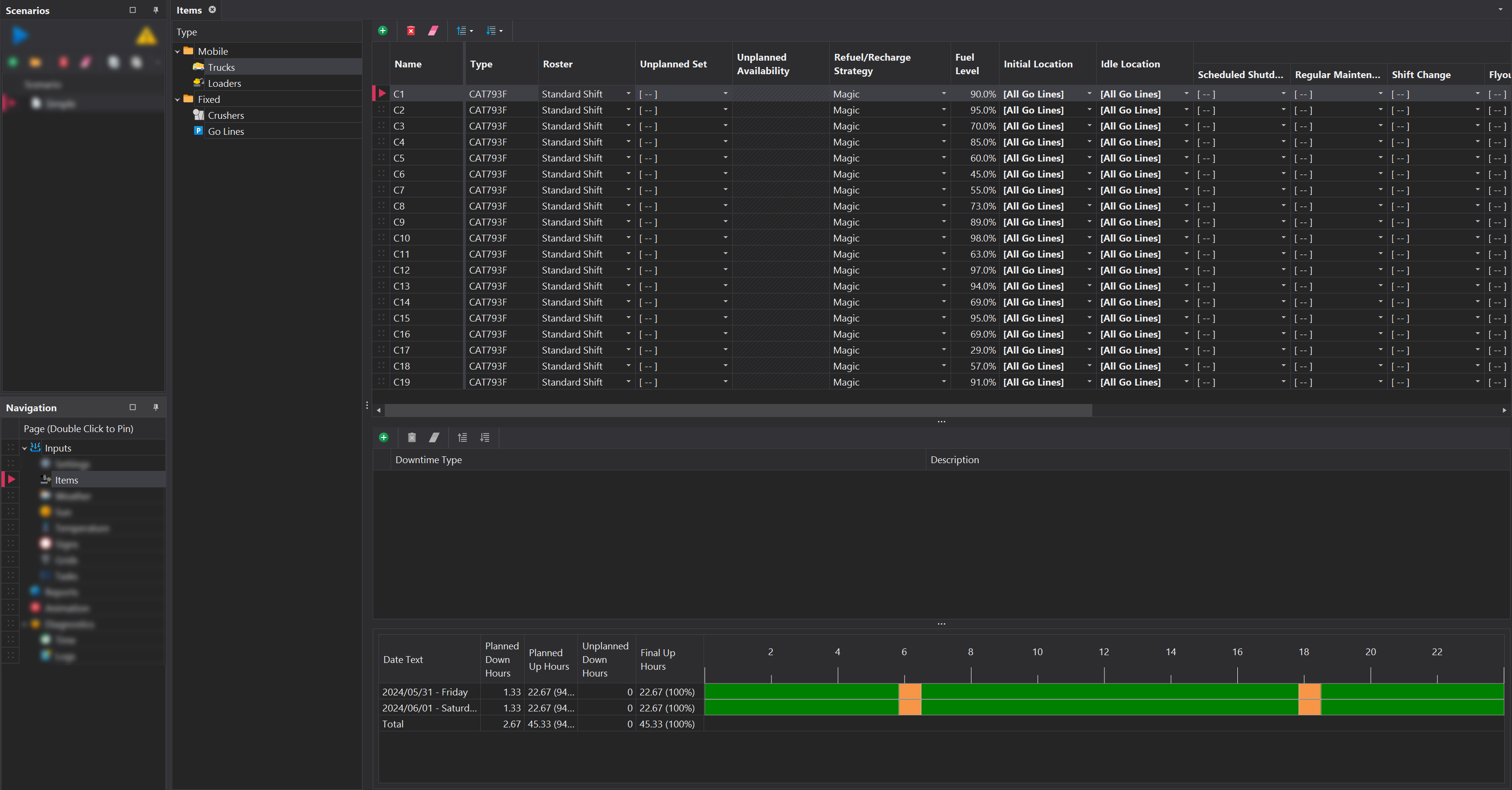This screenshot has height=790, width=1512.
Task: Pin the Navigation panel
Action: (156, 407)
